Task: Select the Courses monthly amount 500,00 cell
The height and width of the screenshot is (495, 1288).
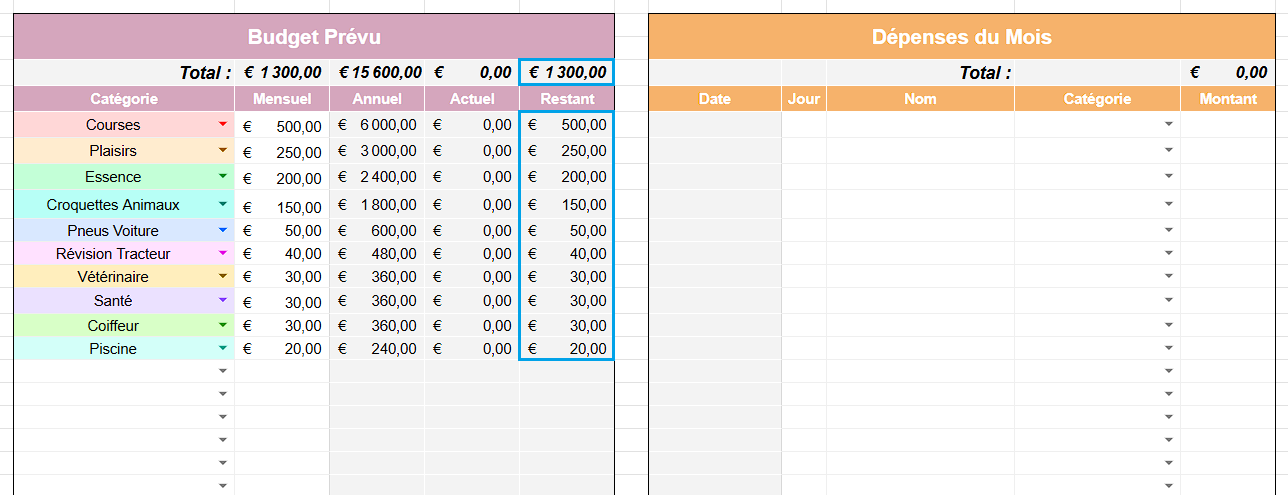Action: (281, 126)
